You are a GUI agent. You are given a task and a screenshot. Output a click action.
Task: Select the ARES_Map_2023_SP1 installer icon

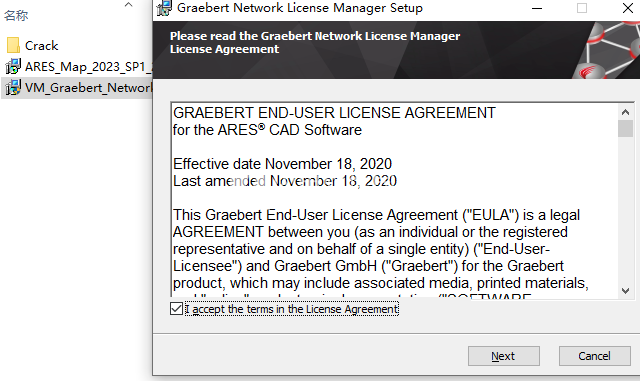(13, 66)
